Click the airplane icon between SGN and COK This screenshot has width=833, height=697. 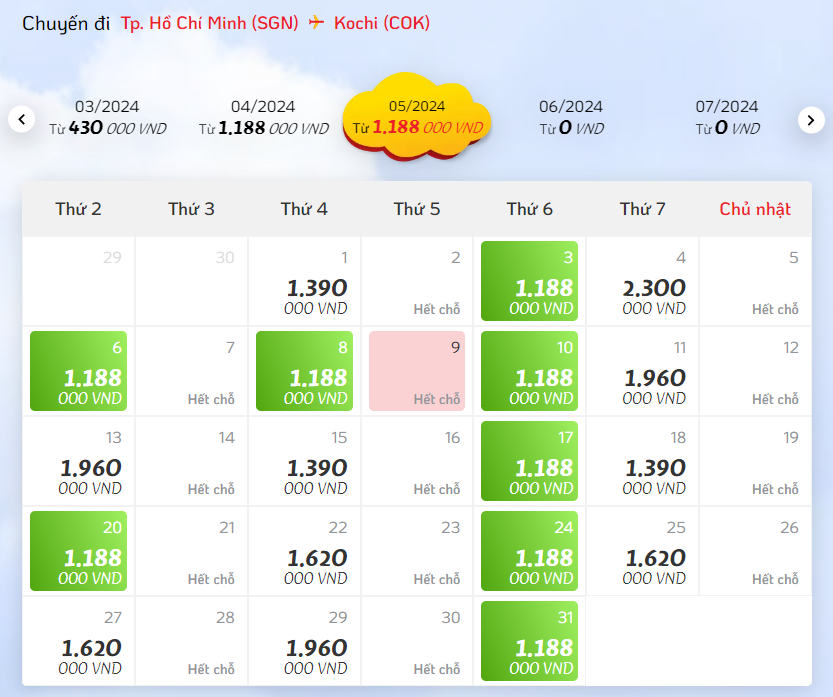(x=316, y=22)
